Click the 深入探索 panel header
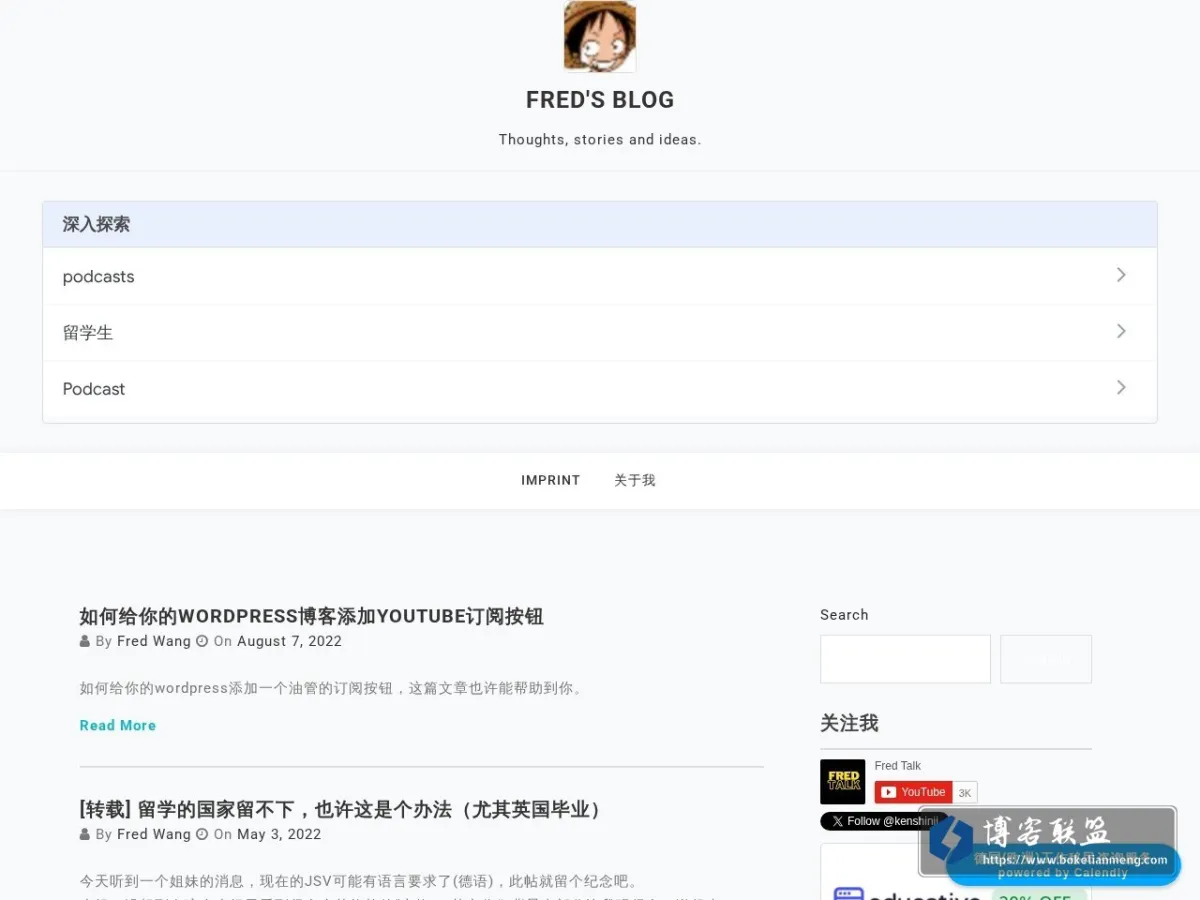The image size is (1200, 900). pyautogui.click(x=600, y=225)
